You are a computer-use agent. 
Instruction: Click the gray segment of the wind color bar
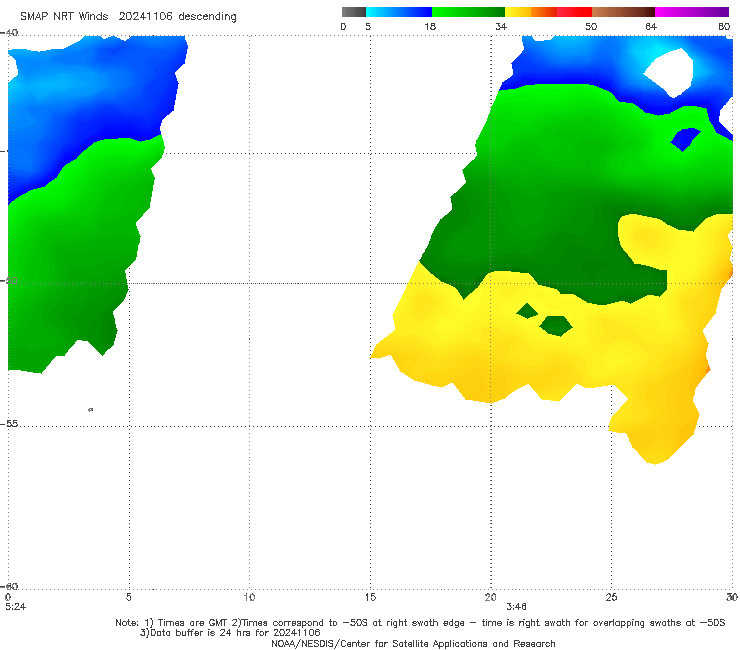353,12
